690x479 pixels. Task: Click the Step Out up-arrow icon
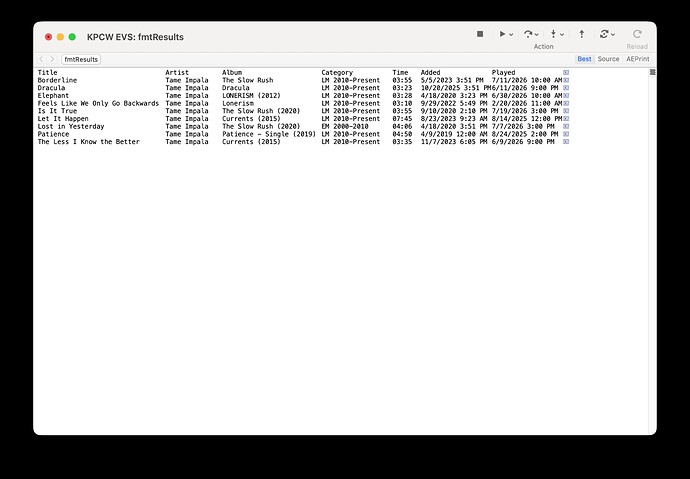[582, 34]
